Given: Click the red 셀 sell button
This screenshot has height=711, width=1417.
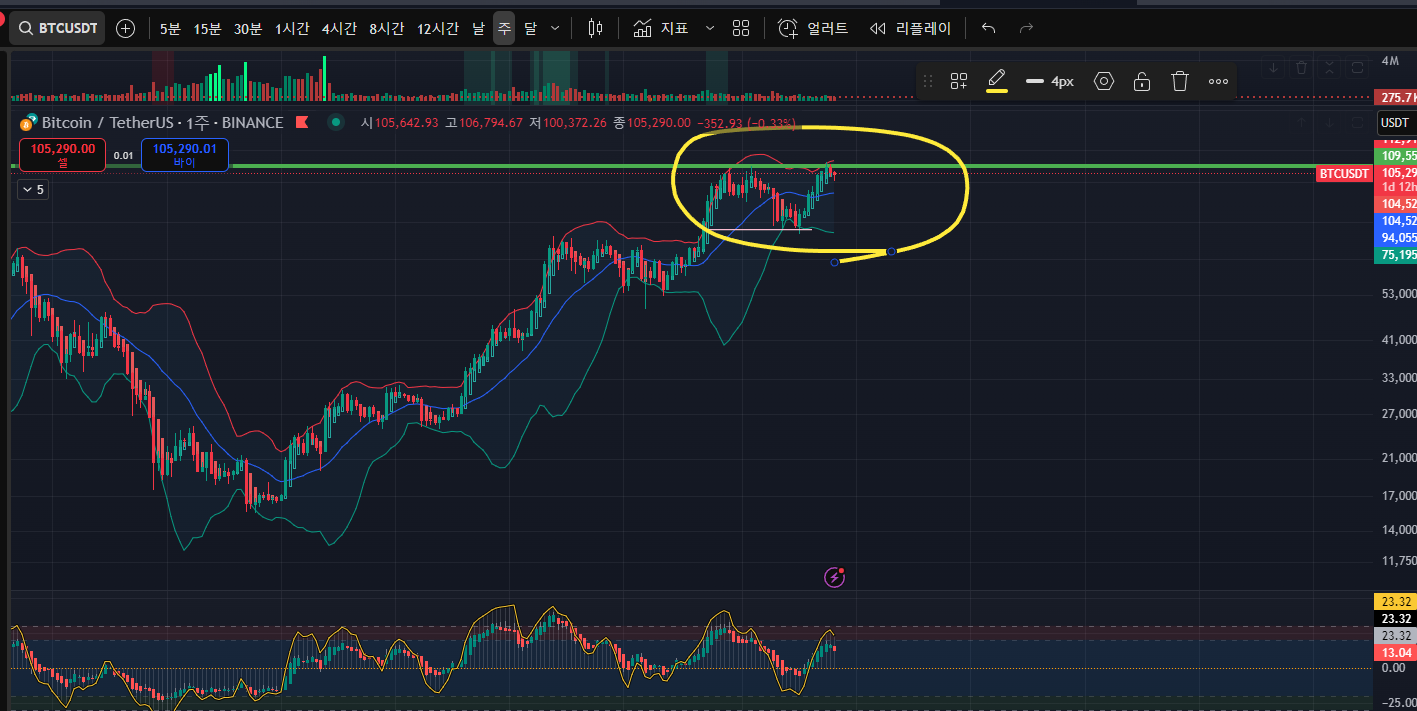Looking at the screenshot, I should [62, 154].
